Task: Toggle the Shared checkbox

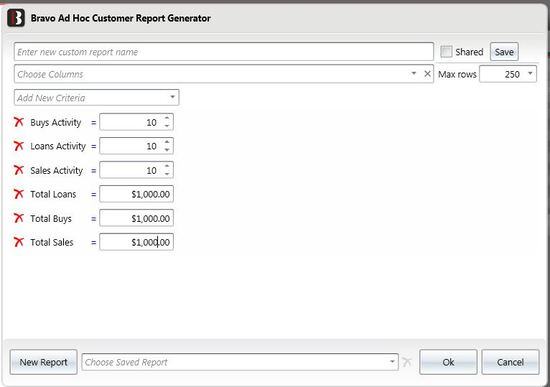Action: click(446, 52)
